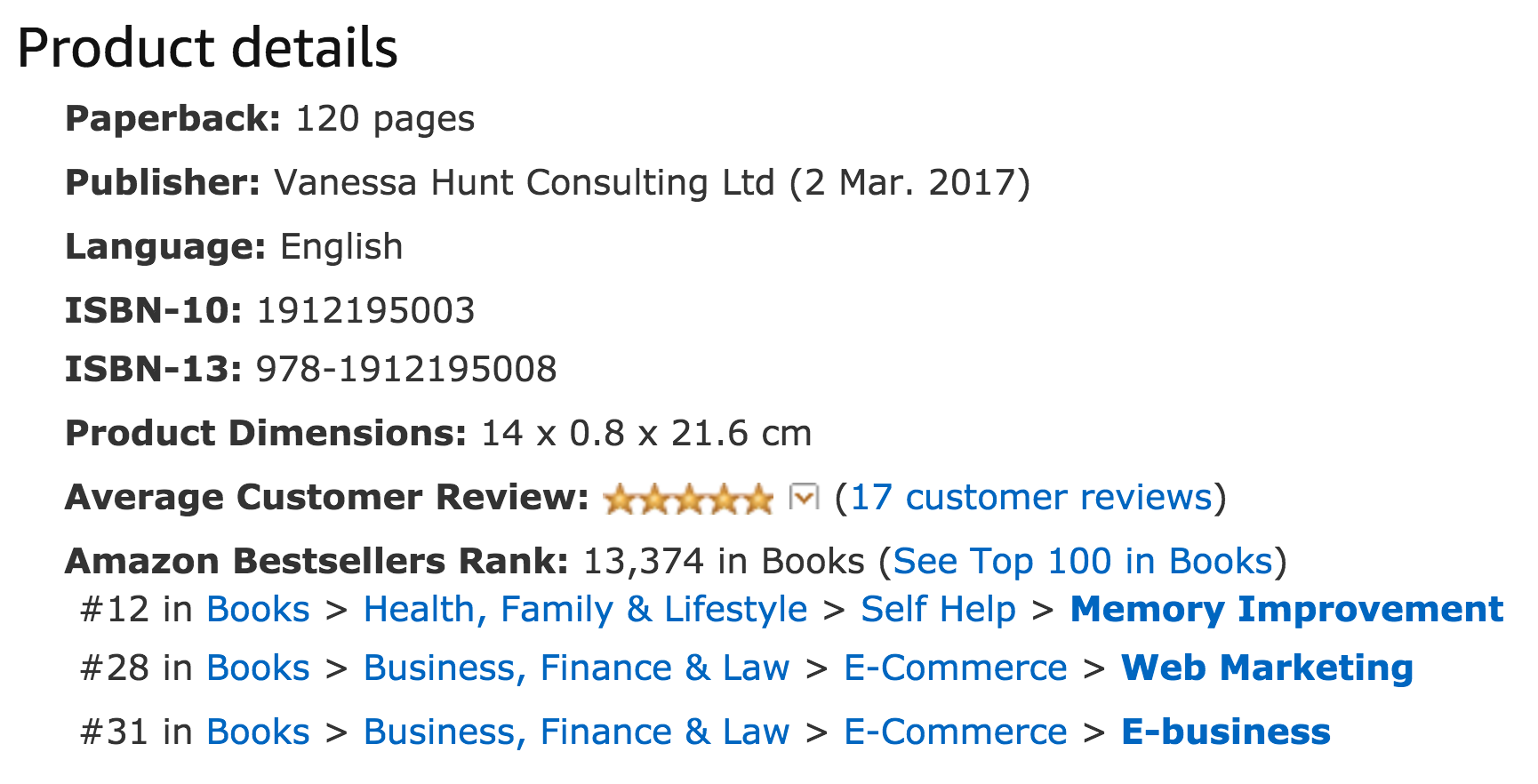Expand the rating breakdown arrow beside stars
This screenshot has height=784, width=1538.
[x=804, y=497]
